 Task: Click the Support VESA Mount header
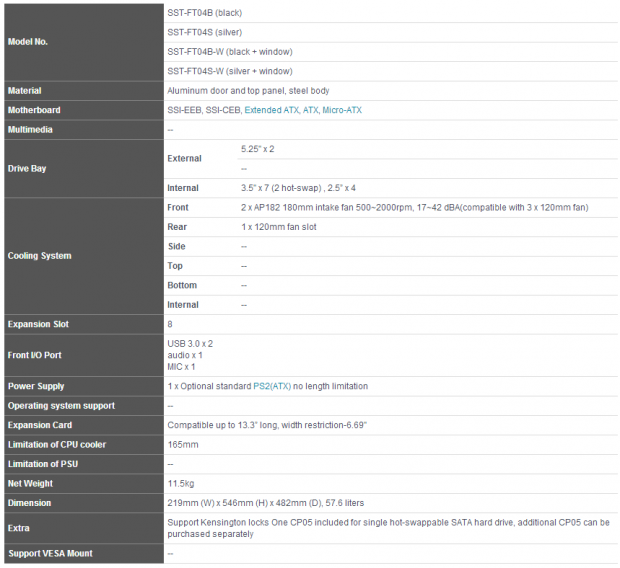84,553
